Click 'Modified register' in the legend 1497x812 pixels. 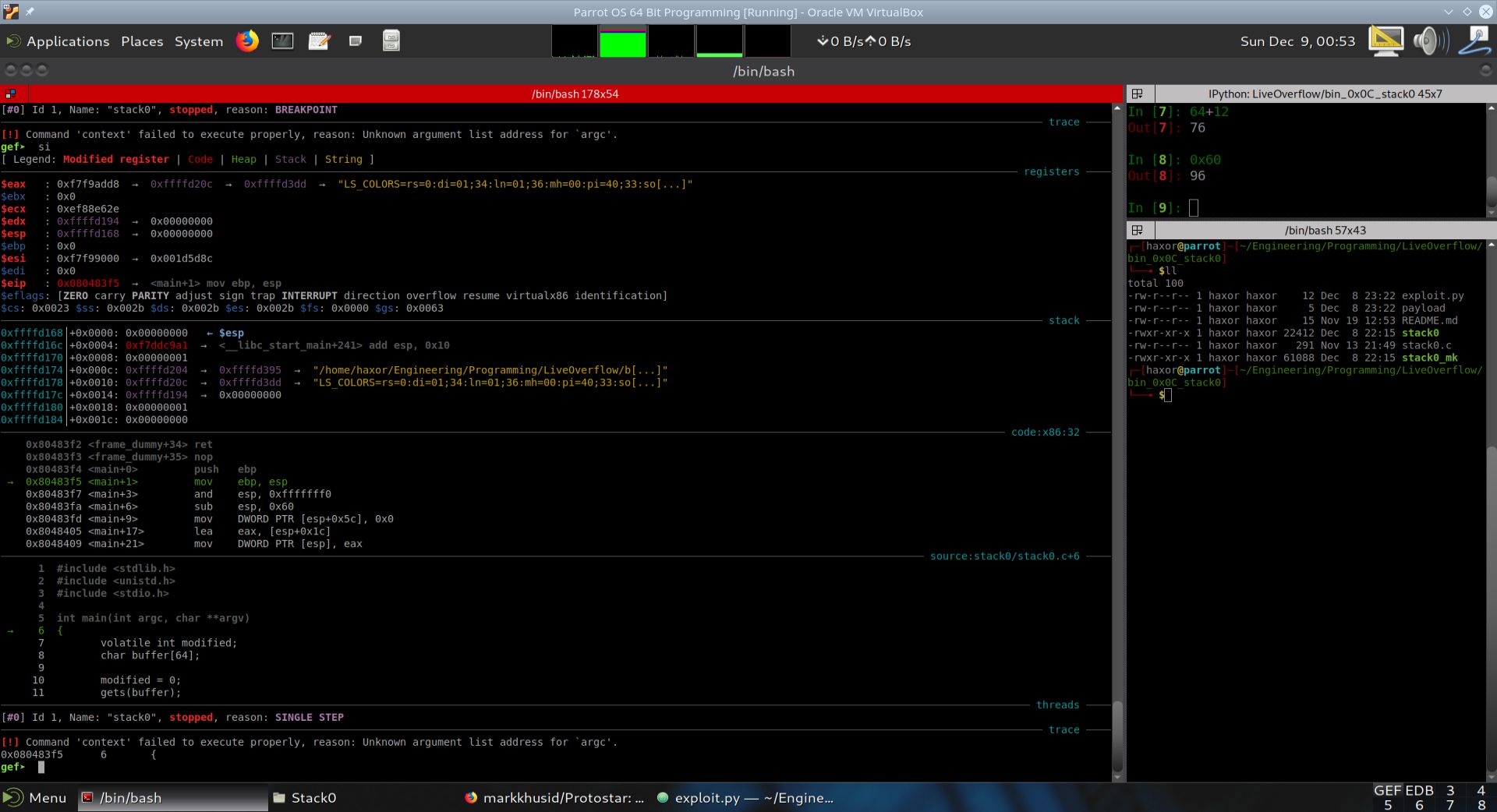click(x=116, y=159)
